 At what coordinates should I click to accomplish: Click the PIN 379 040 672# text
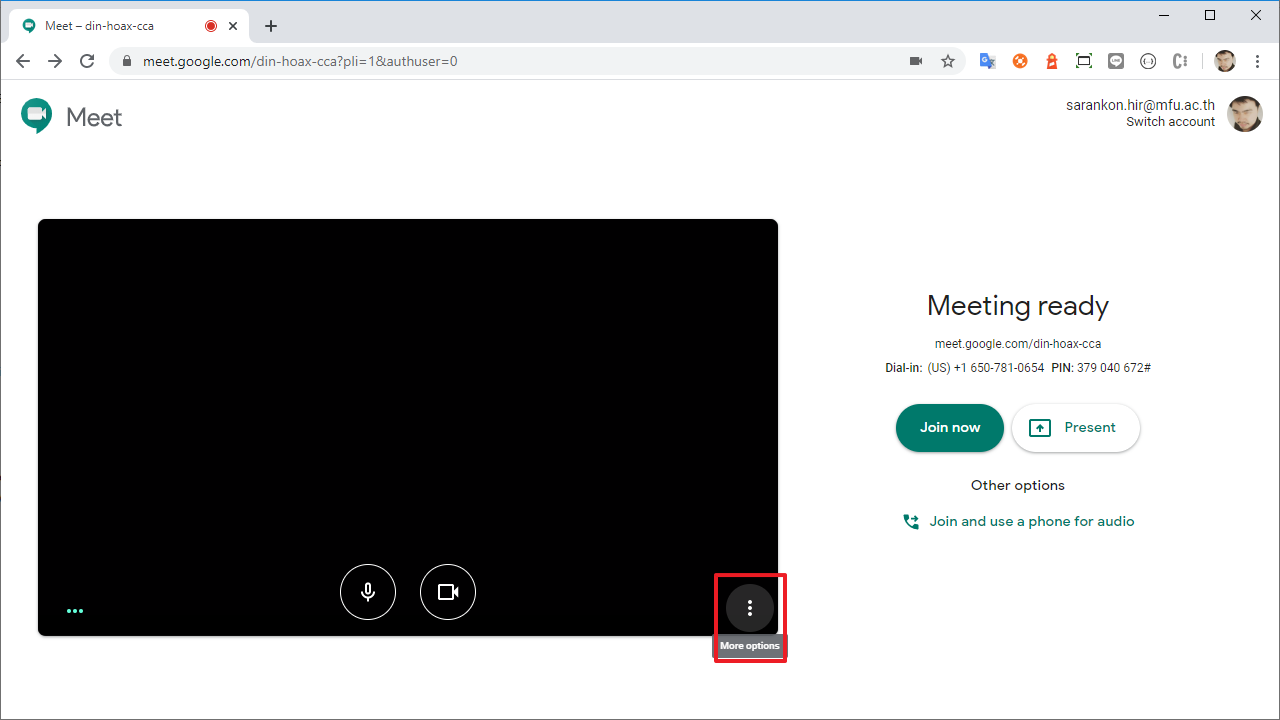(1101, 368)
